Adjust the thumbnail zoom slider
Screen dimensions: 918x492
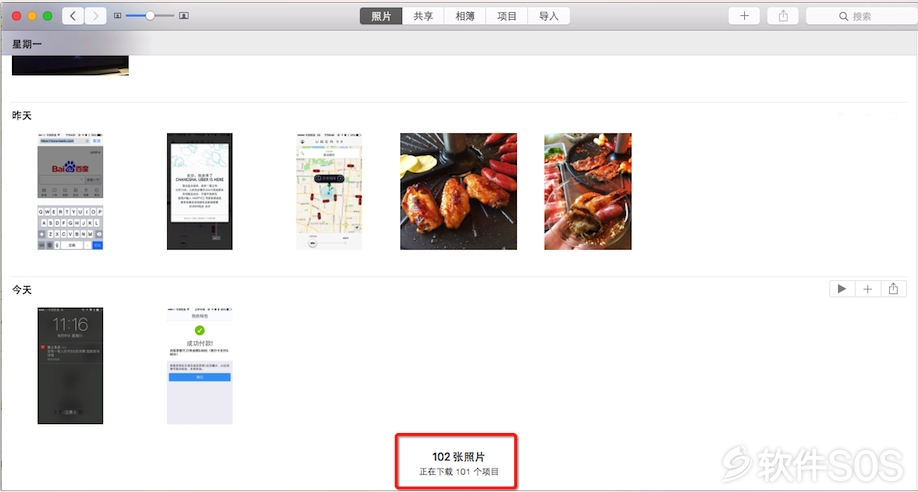[x=150, y=16]
